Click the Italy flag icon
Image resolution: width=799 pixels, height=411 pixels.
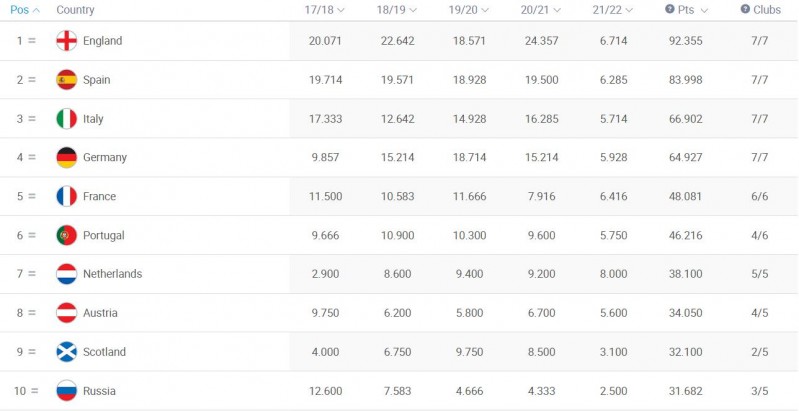66,119
